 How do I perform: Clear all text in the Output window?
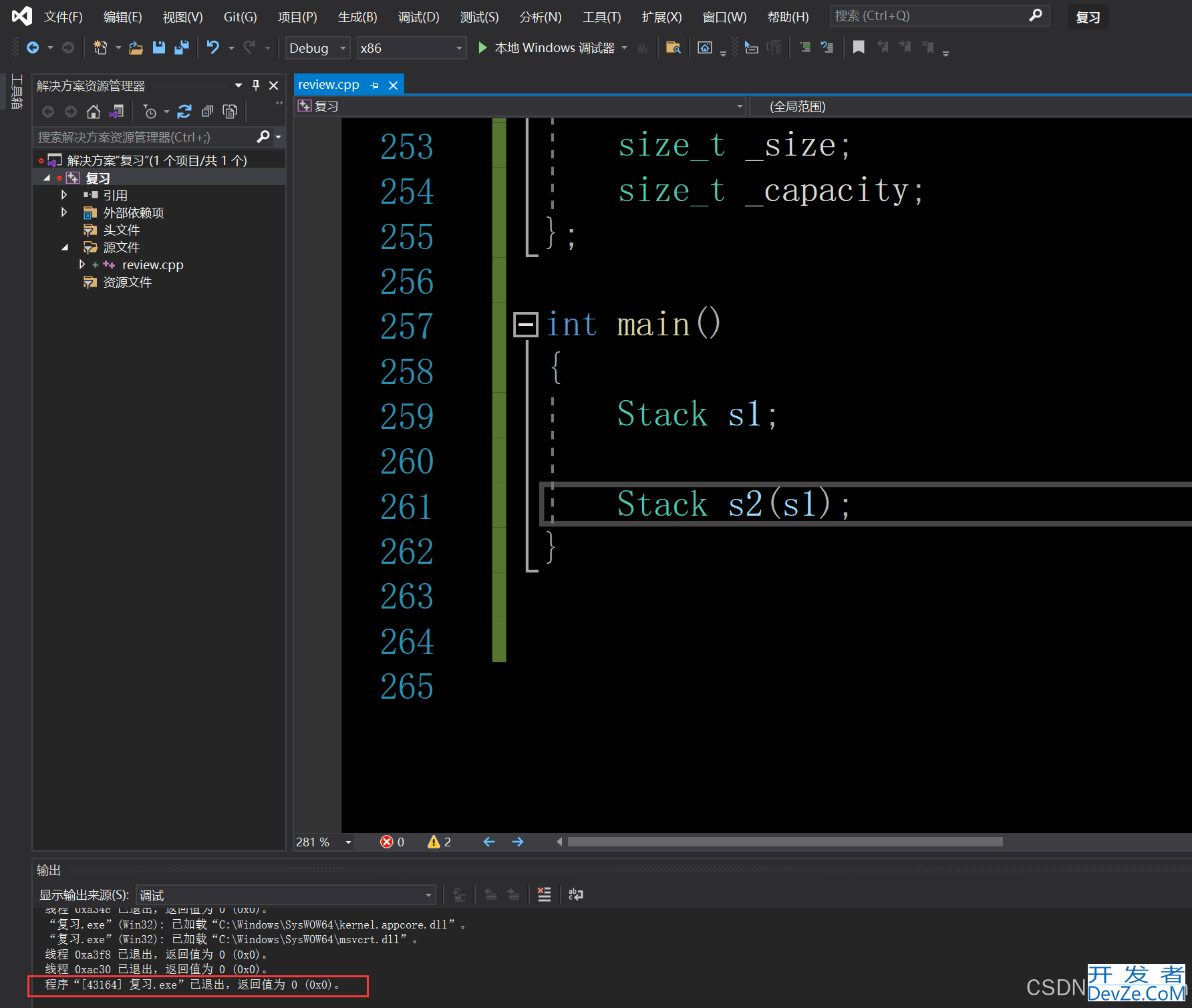[x=545, y=894]
